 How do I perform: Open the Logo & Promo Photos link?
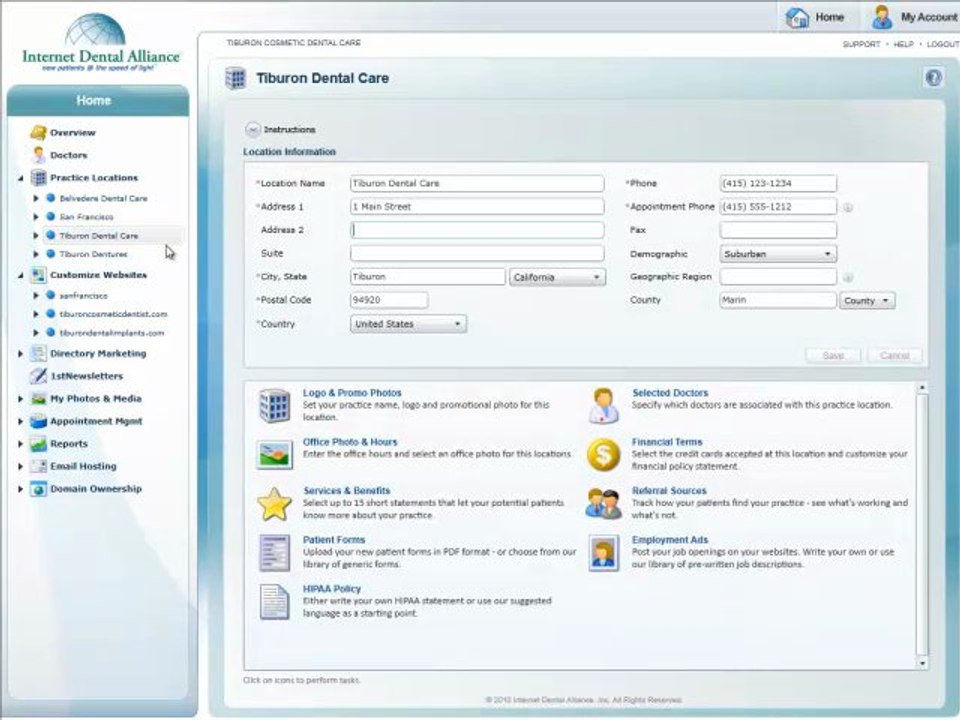click(x=352, y=393)
